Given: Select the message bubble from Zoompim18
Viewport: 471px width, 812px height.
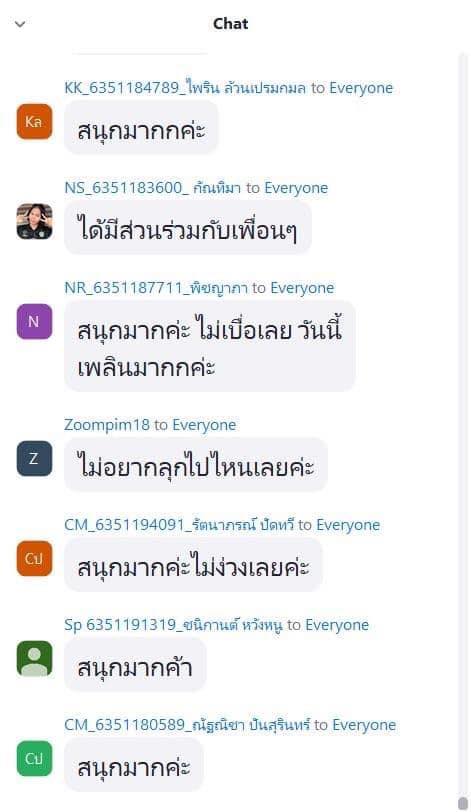Looking at the screenshot, I should pos(196,465).
